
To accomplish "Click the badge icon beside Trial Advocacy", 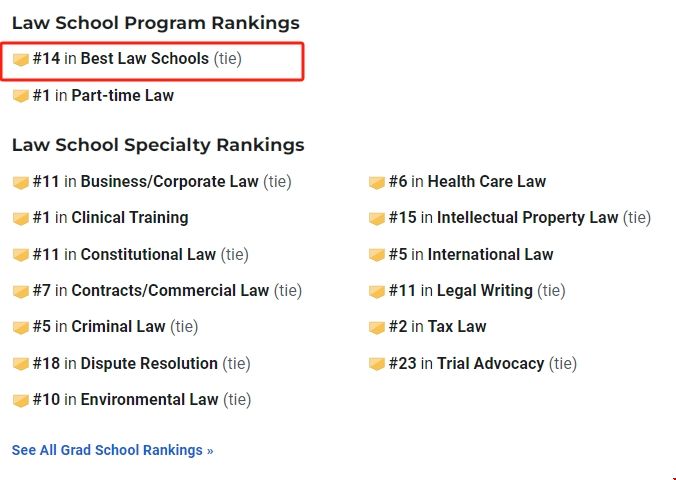I will (x=377, y=364).
